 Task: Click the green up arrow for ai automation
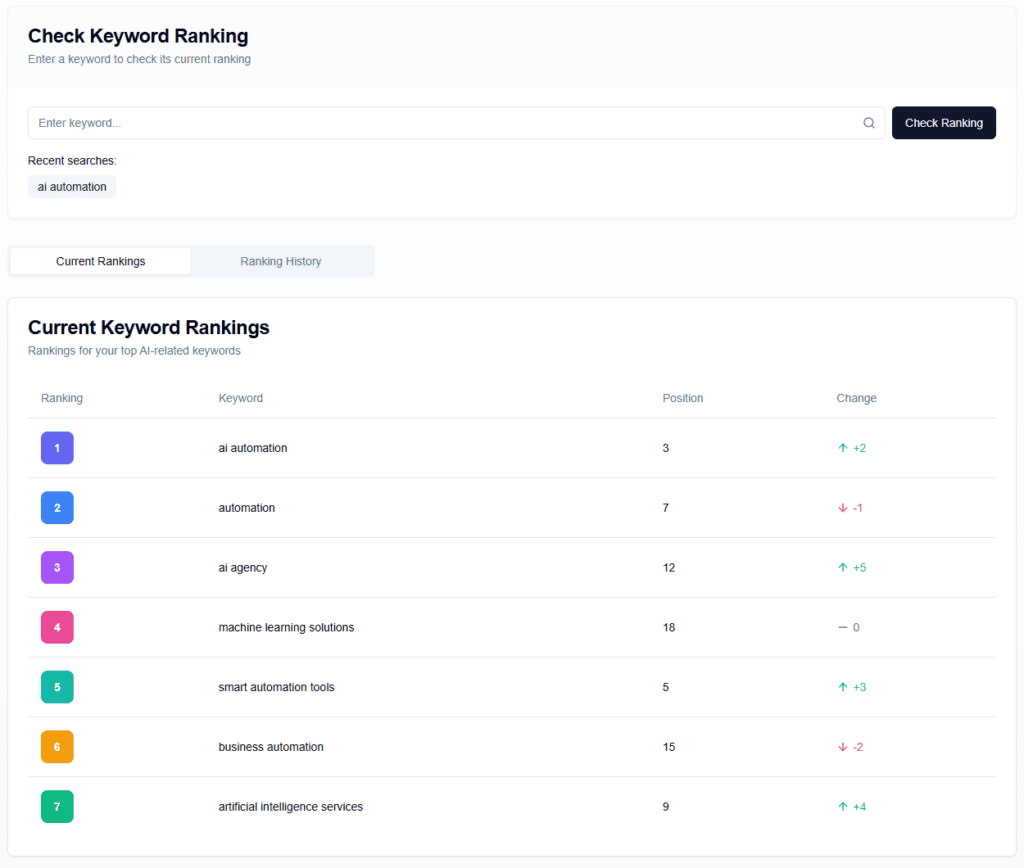842,448
